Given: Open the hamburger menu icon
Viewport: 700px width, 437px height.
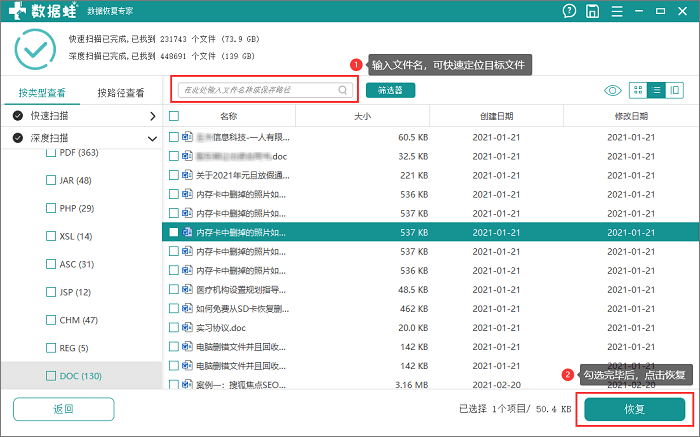Looking at the screenshot, I should click(x=617, y=11).
